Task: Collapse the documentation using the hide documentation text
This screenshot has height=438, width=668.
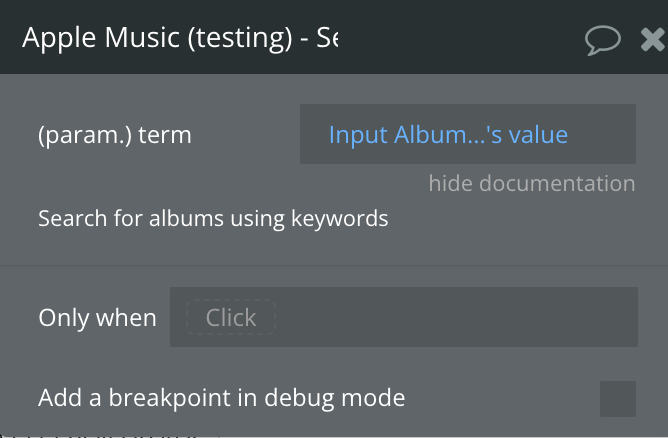Action: coord(532,183)
